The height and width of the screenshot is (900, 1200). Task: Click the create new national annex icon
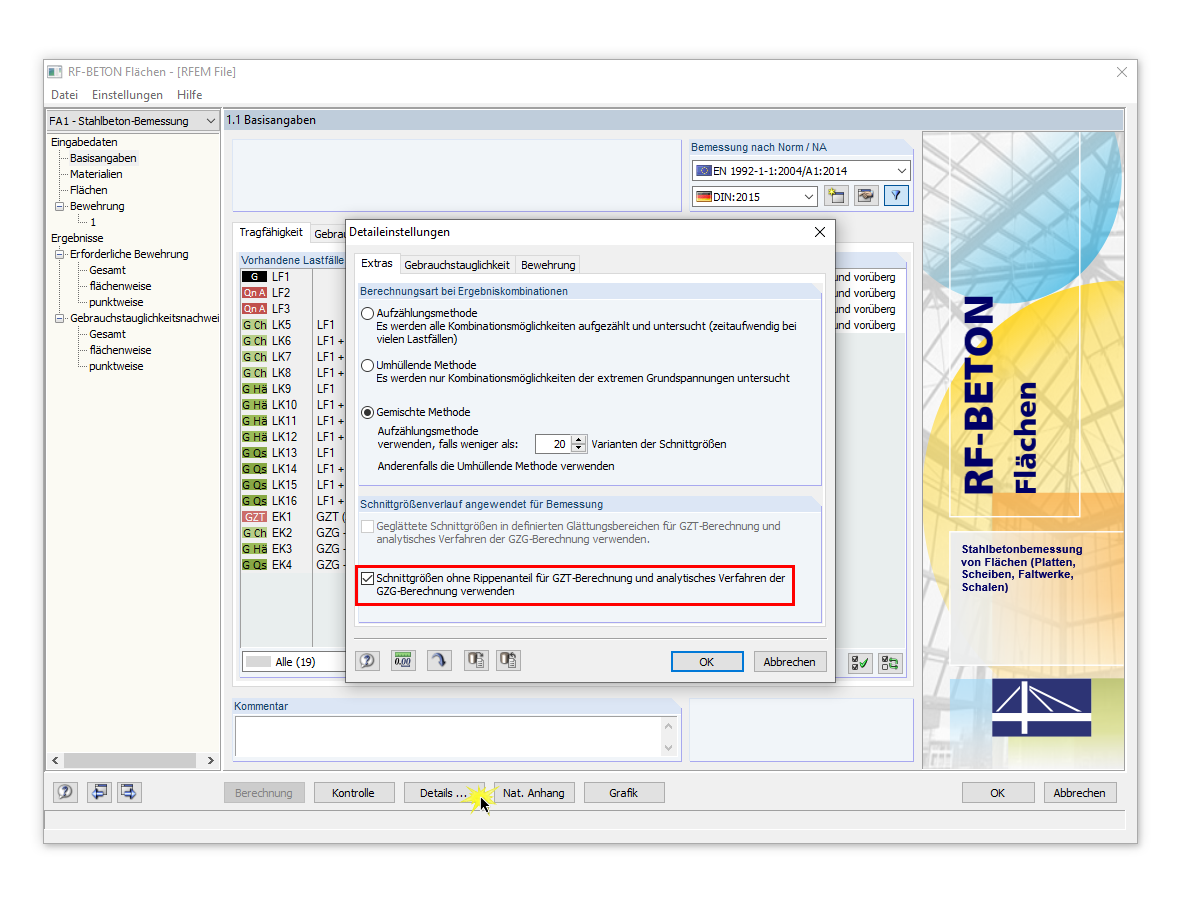[835, 197]
